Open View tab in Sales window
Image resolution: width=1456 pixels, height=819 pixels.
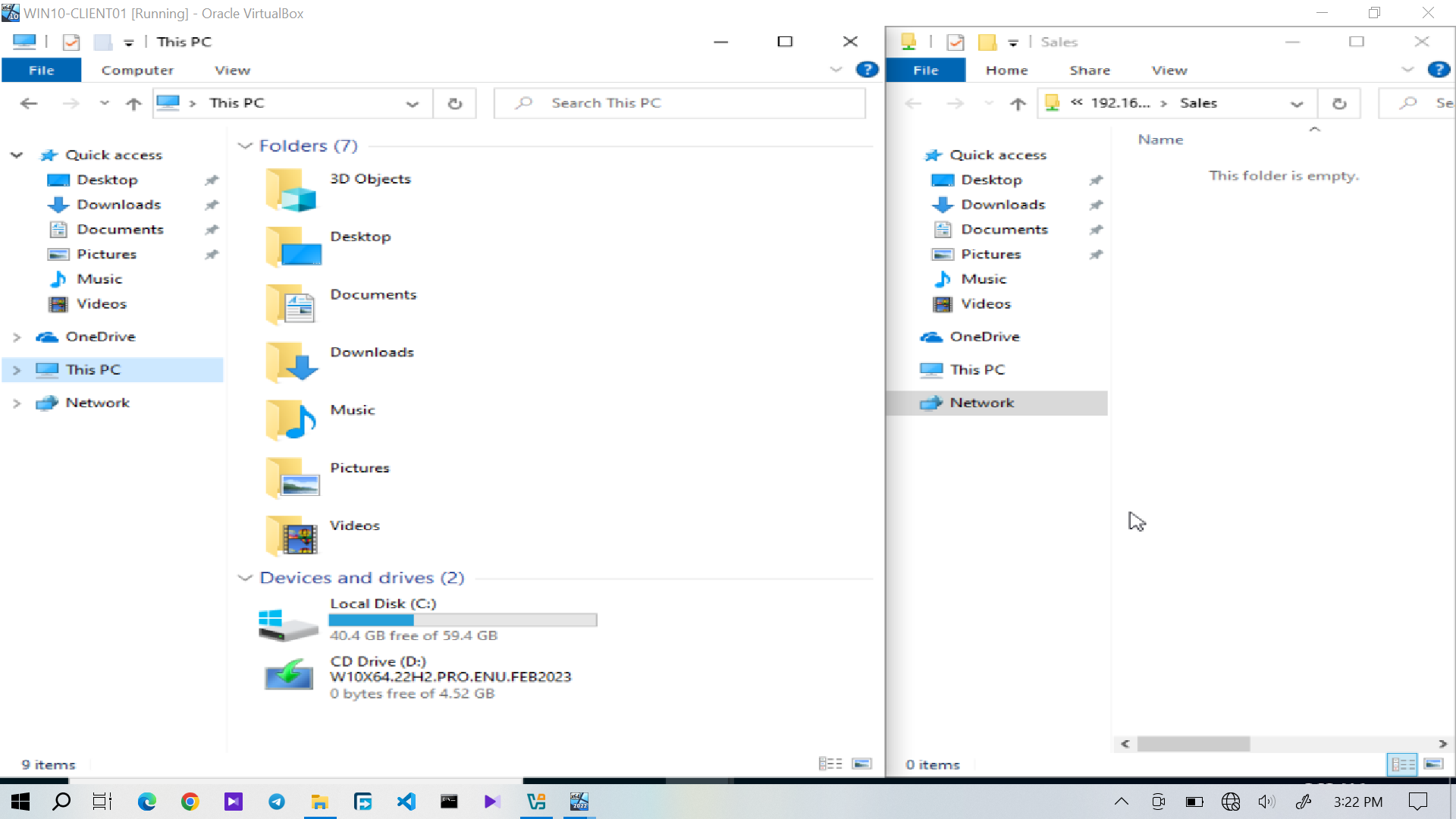pyautogui.click(x=1169, y=70)
